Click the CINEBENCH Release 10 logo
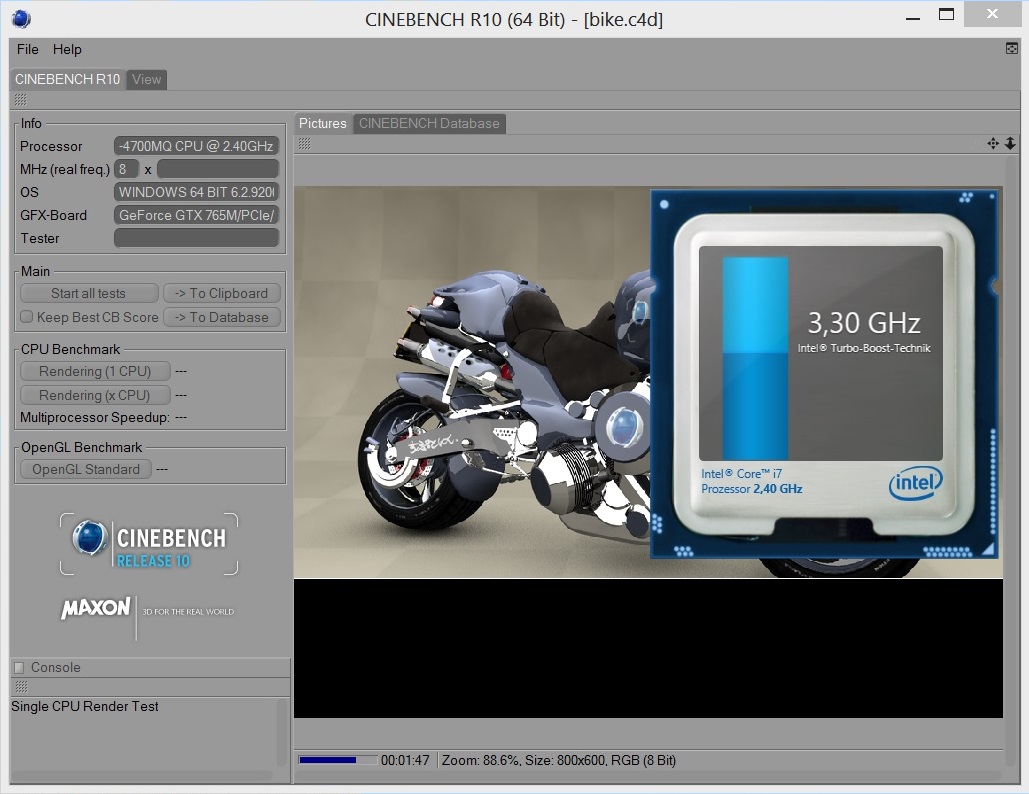 (x=149, y=544)
